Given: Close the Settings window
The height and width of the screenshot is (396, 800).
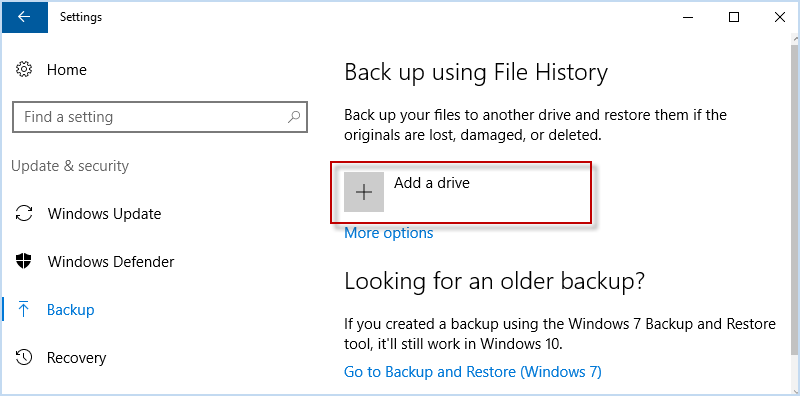Looking at the screenshot, I should tap(779, 17).
